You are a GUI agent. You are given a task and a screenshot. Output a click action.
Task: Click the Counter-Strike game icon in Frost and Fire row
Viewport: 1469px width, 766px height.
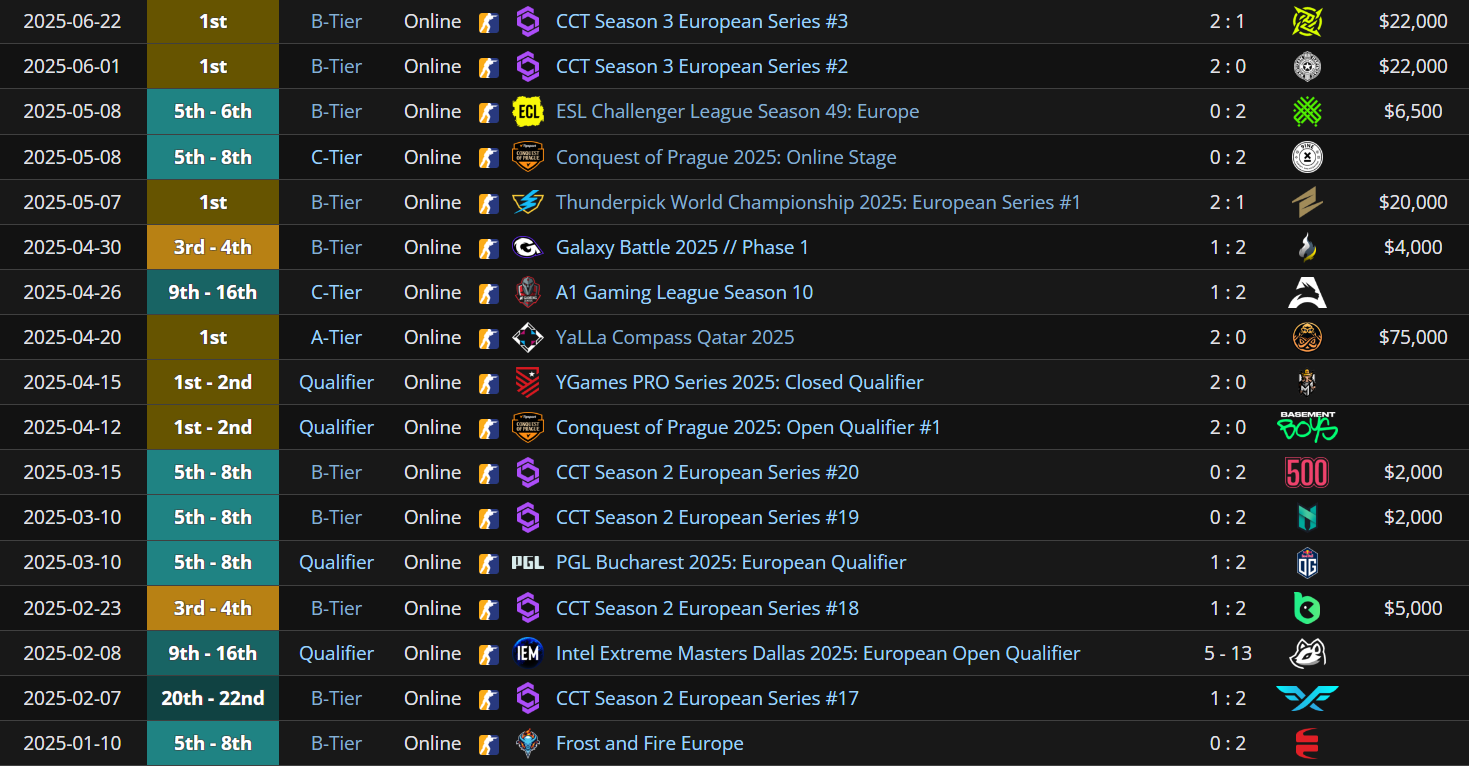coord(488,743)
